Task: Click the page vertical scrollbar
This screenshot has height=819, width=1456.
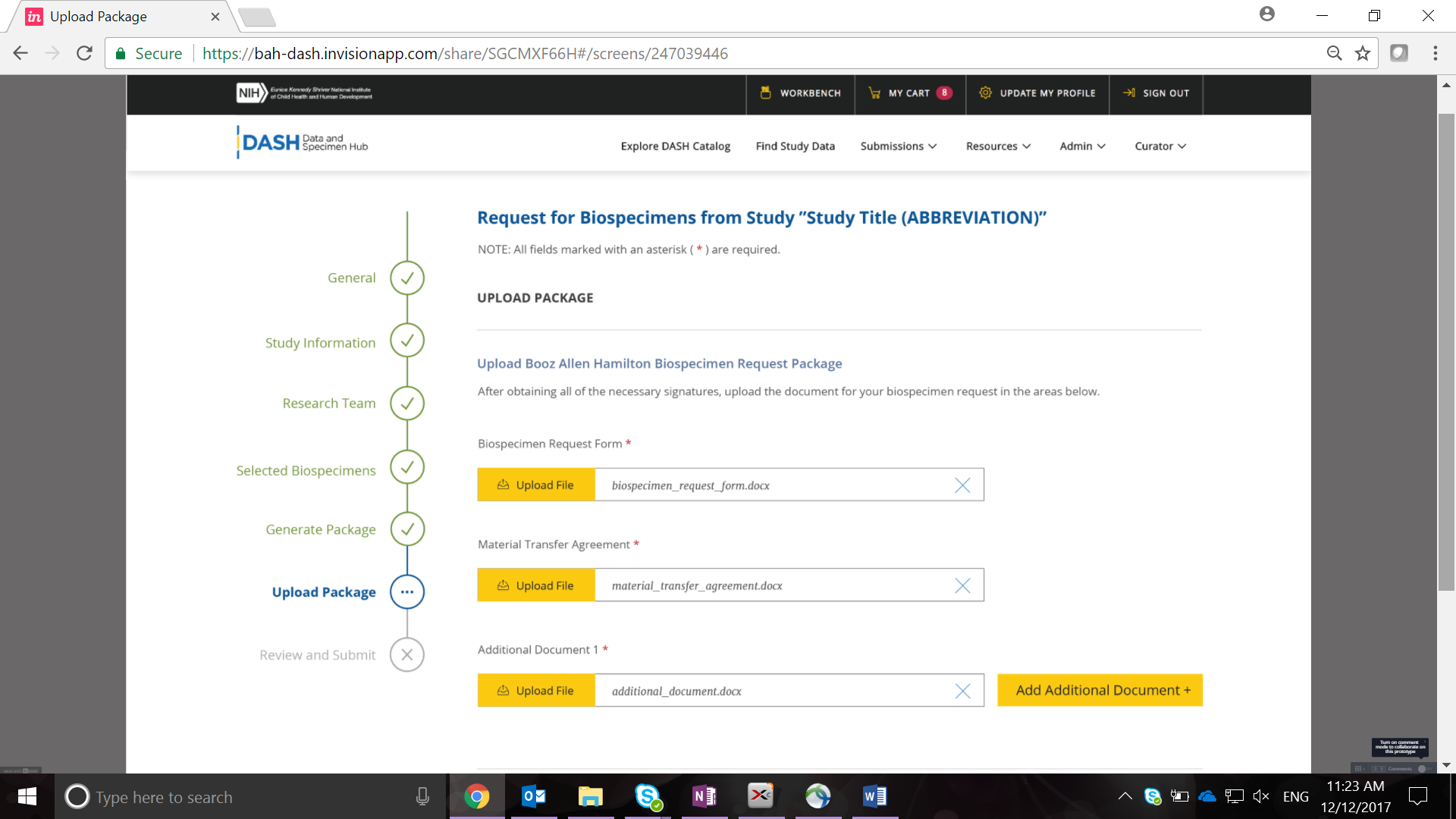Action: pos(1446,353)
